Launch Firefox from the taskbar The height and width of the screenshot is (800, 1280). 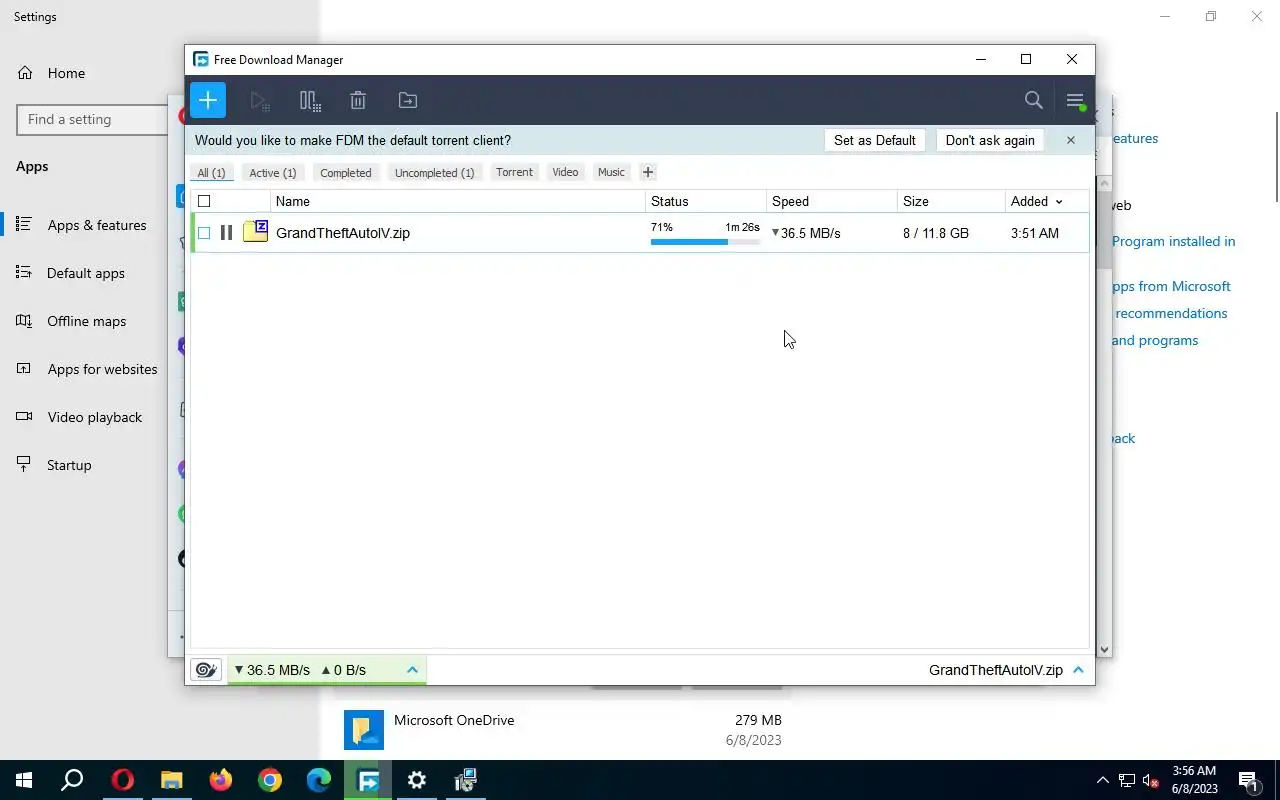tap(220, 780)
